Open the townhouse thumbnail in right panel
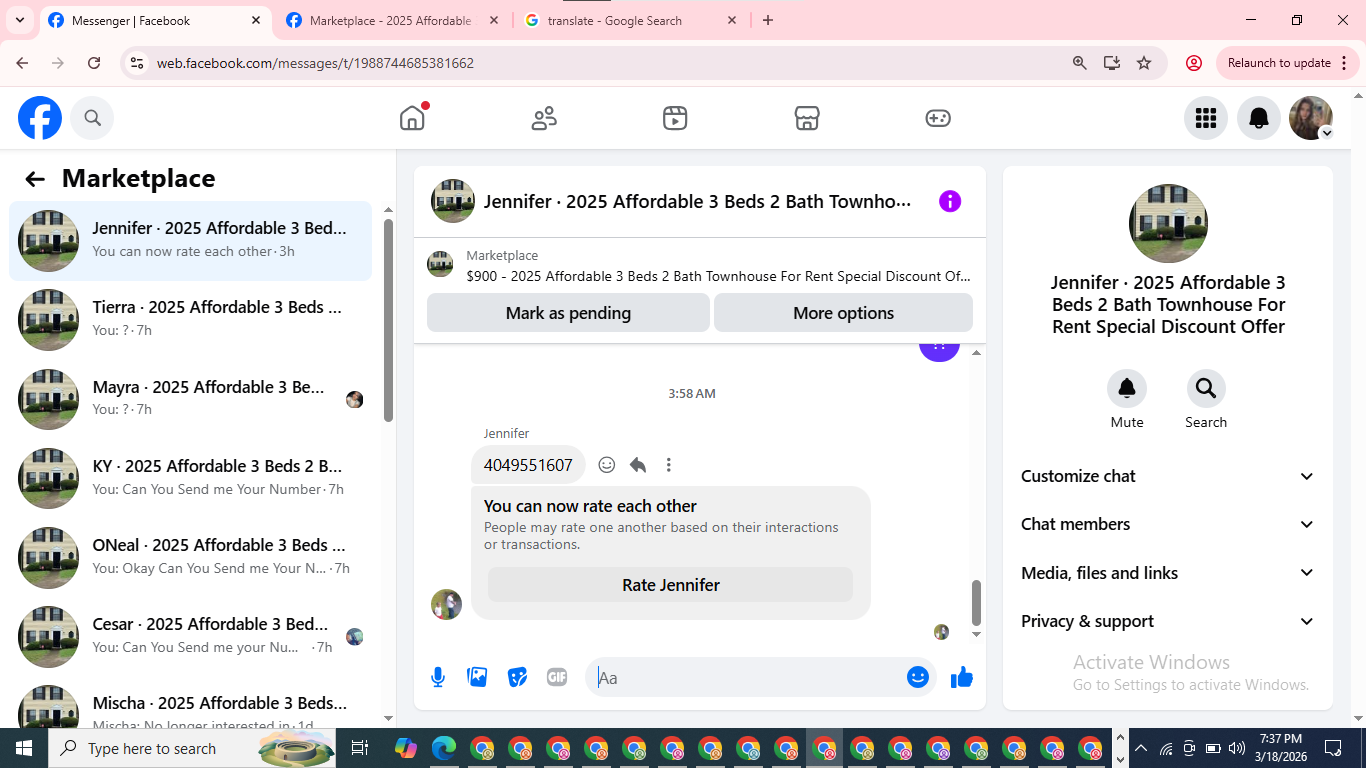Image resolution: width=1366 pixels, height=768 pixels. pos(1168,224)
